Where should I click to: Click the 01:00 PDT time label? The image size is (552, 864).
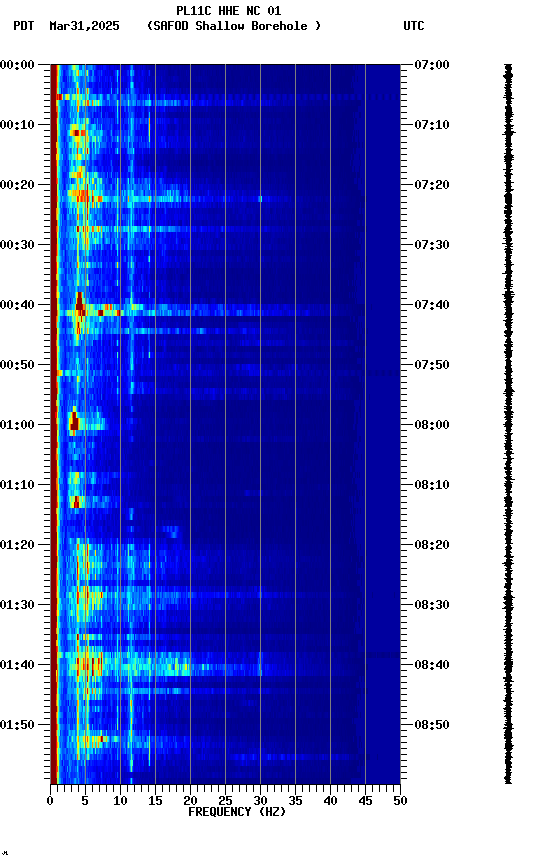(x=17, y=425)
